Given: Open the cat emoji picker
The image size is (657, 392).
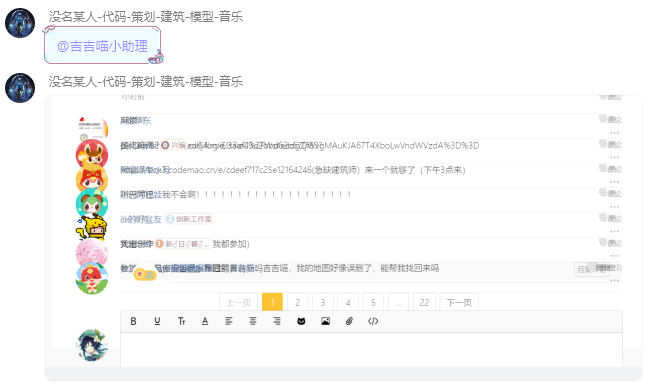Looking at the screenshot, I should [301, 321].
